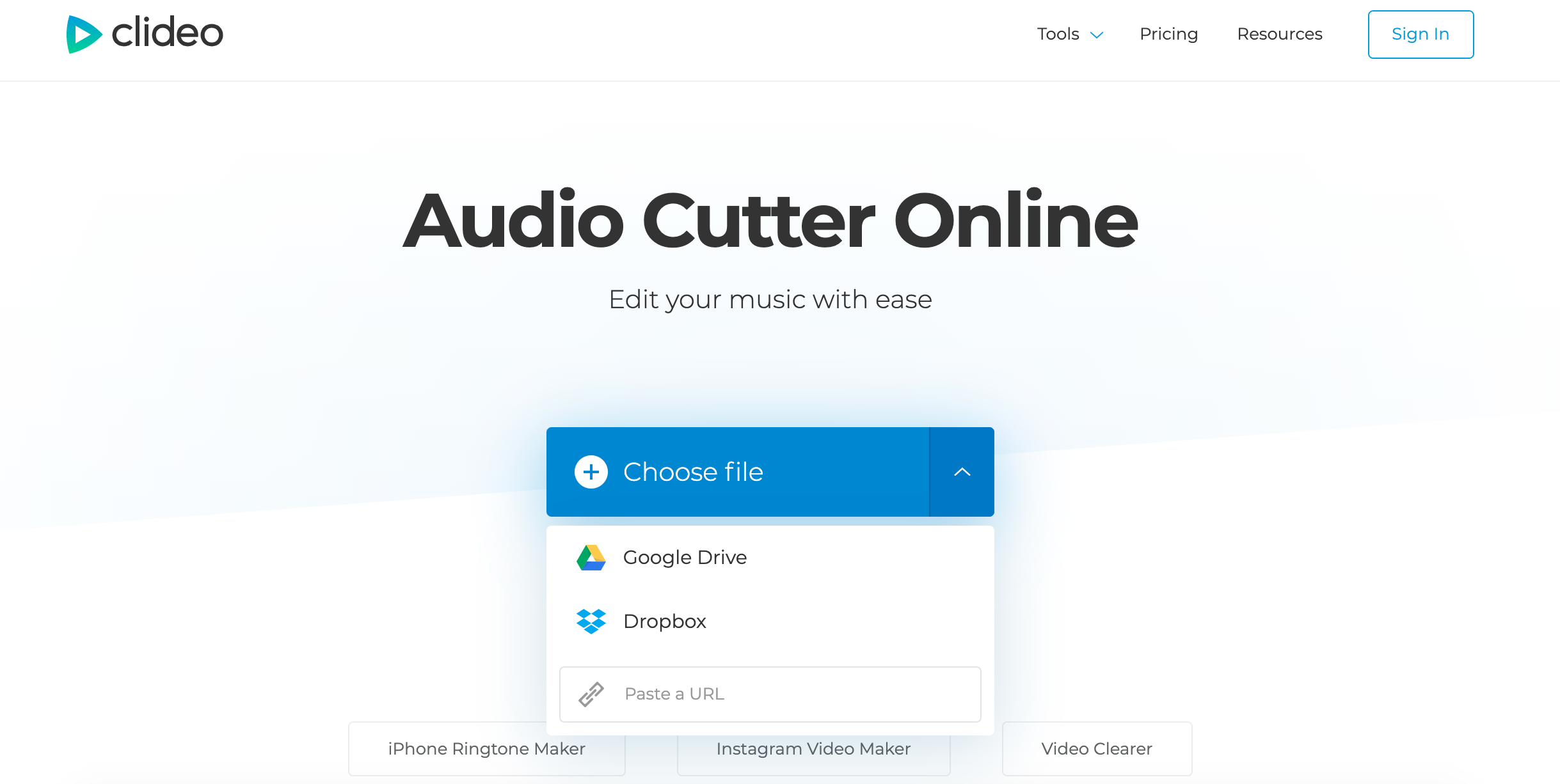Click the add file plus icon
The image size is (1560, 784).
pyautogui.click(x=590, y=472)
